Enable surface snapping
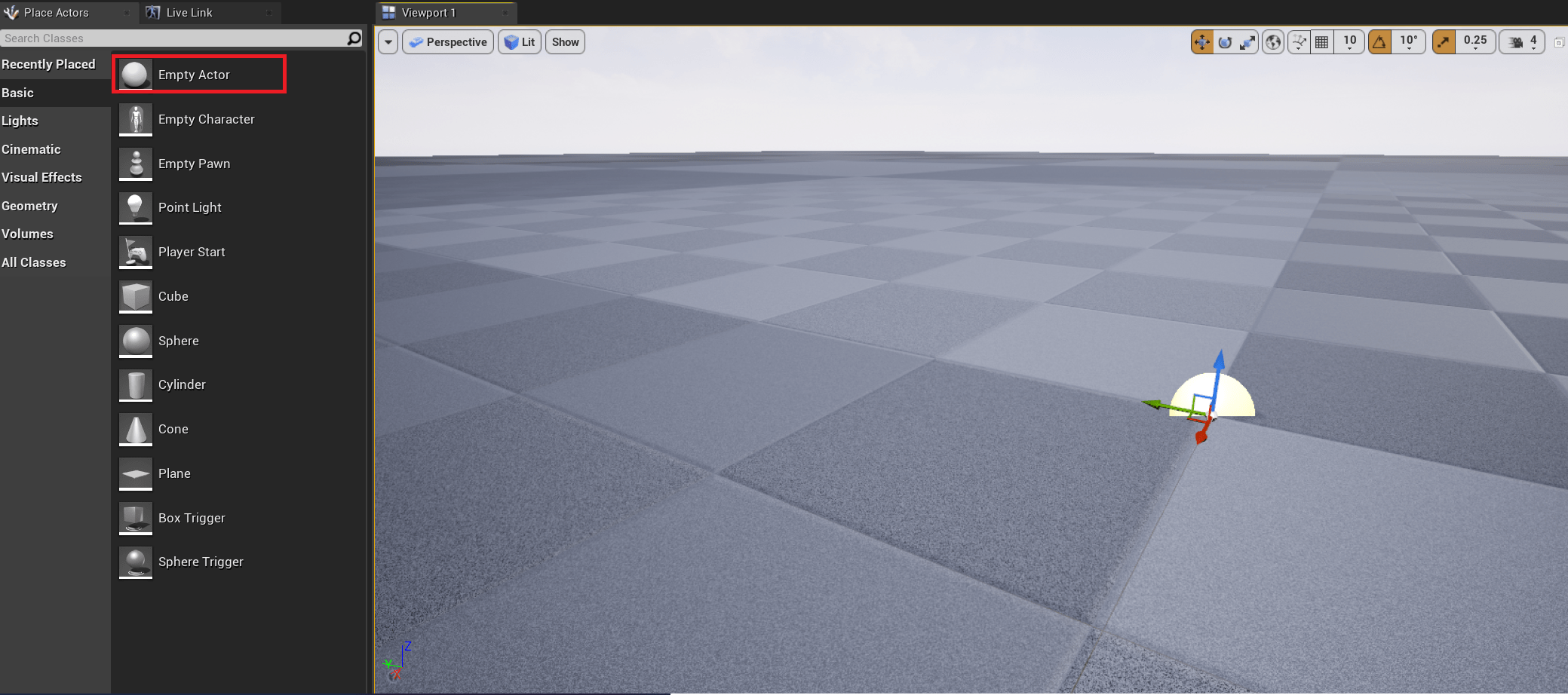1568x695 pixels. click(1298, 41)
